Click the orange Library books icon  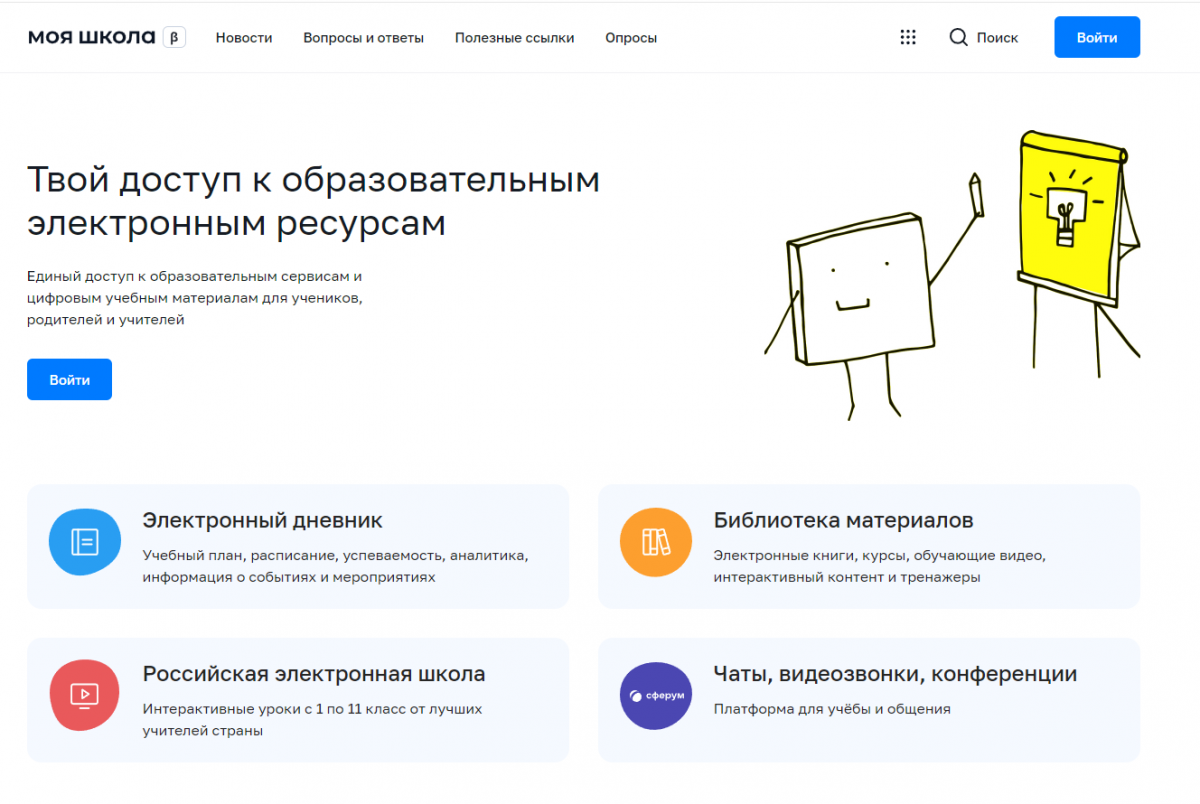coord(656,542)
